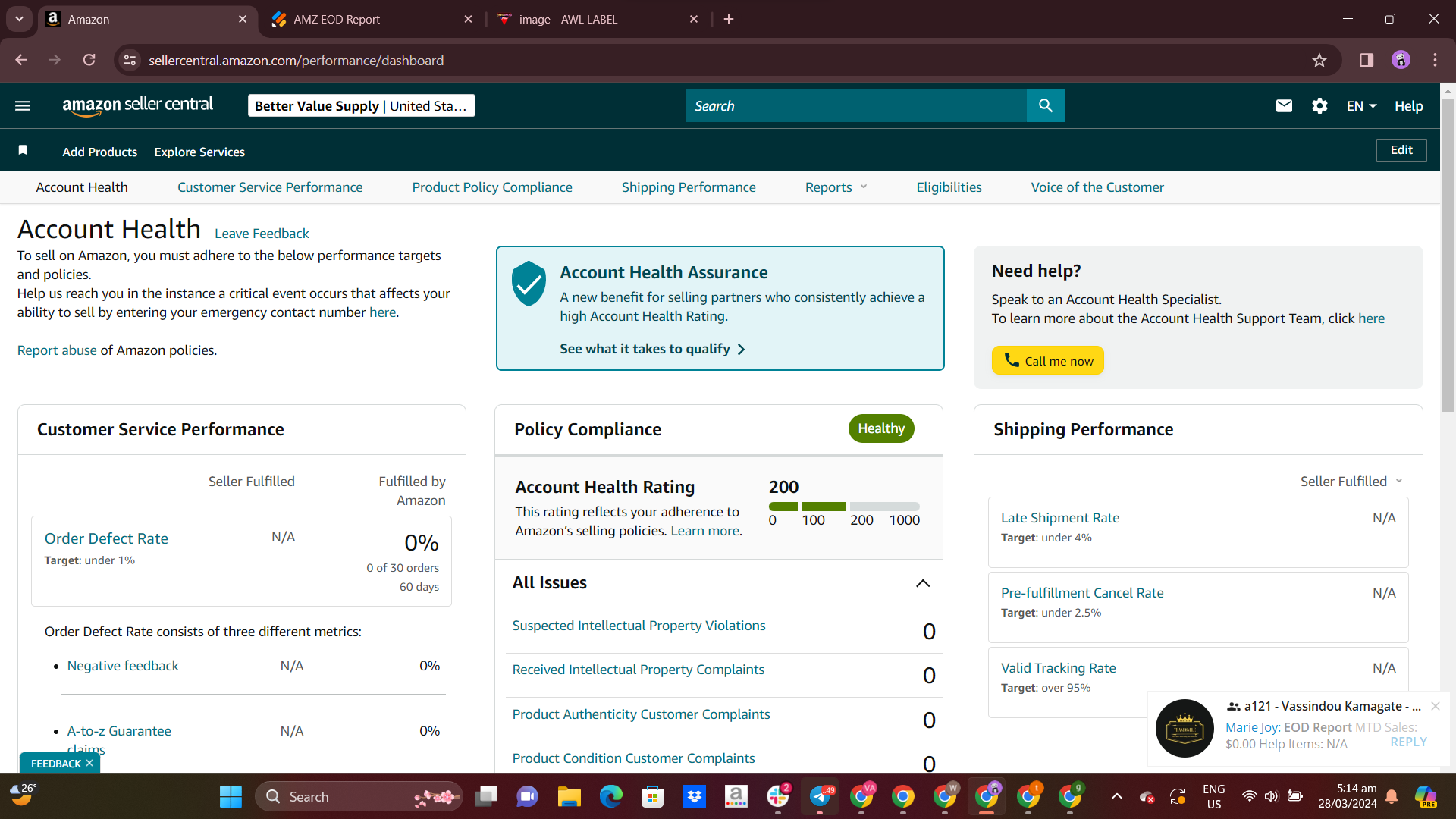Open a new browser tab

(729, 19)
